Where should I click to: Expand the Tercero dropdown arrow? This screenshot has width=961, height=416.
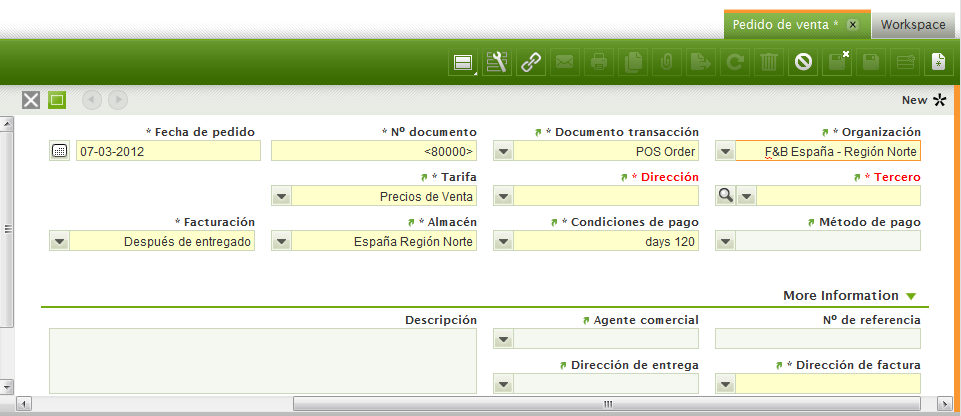[746, 196]
